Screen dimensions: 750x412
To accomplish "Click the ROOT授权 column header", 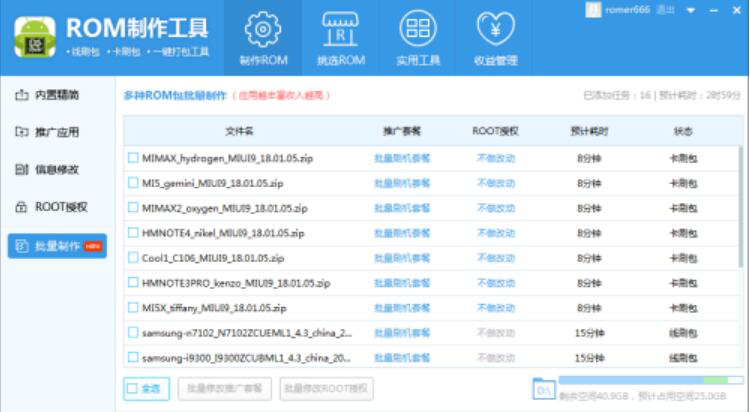I will pos(496,131).
